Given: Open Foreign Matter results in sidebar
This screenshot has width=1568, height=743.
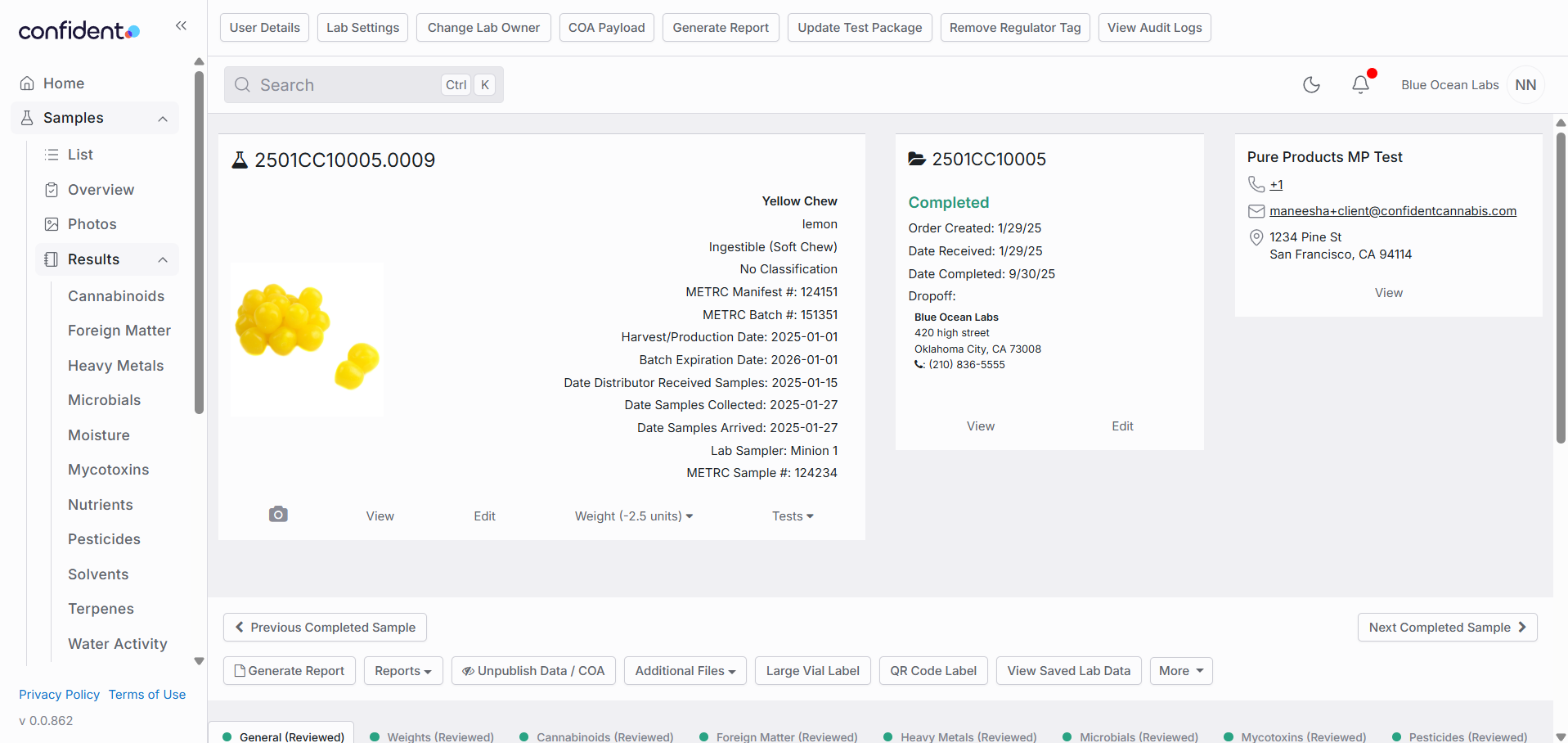Looking at the screenshot, I should tap(119, 330).
